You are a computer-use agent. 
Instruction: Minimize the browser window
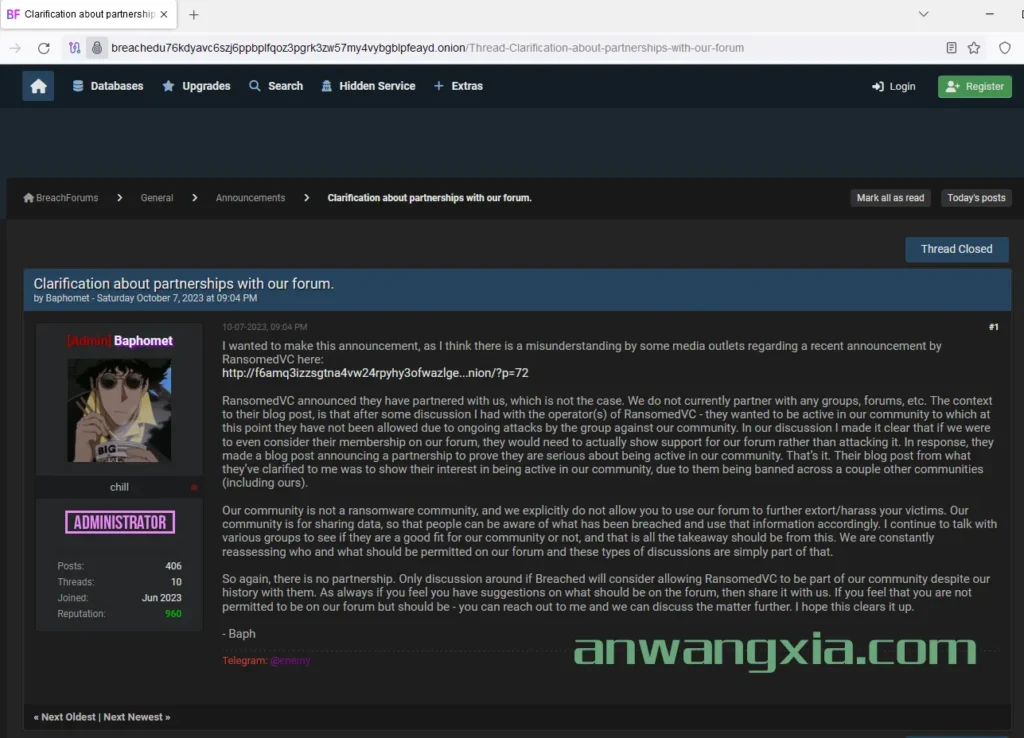point(989,14)
